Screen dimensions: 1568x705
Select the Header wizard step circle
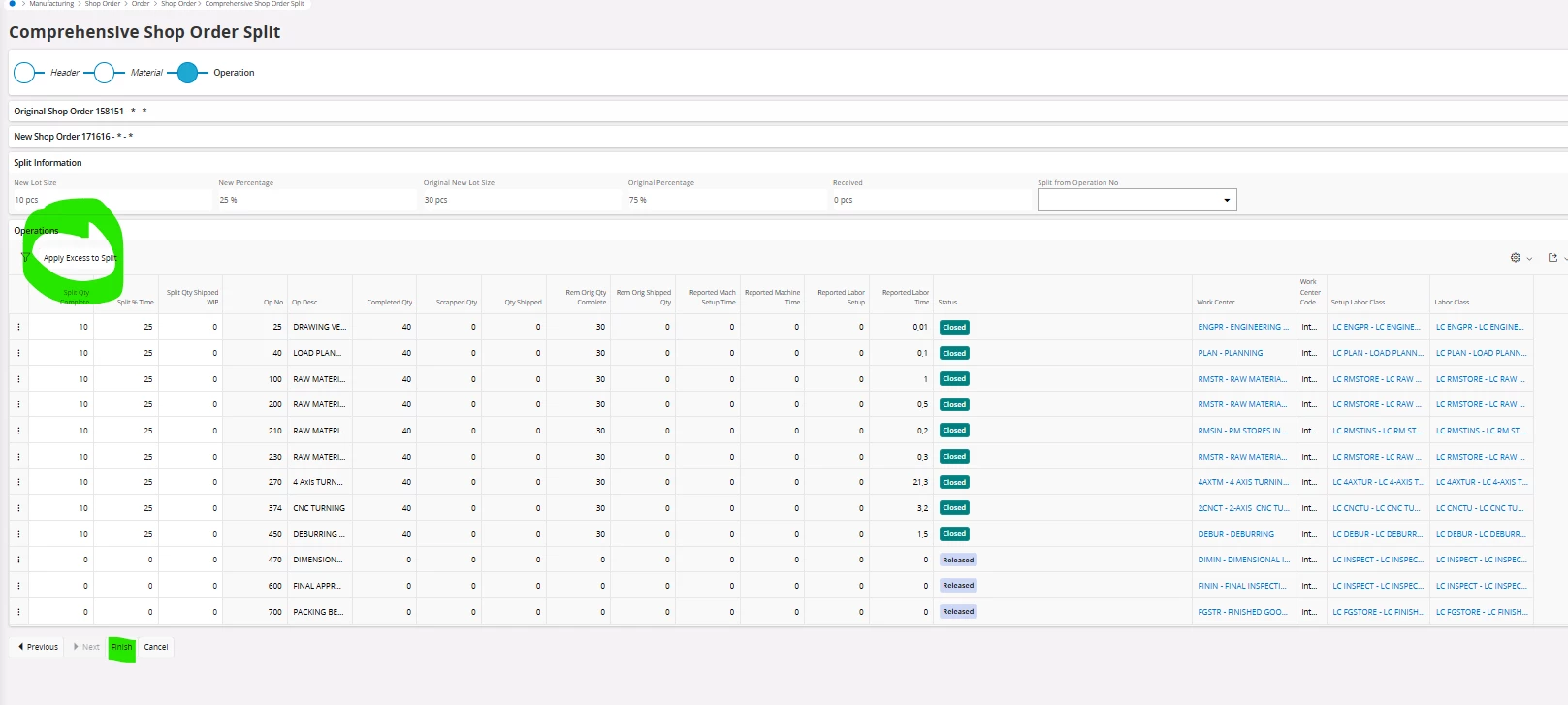coord(24,73)
